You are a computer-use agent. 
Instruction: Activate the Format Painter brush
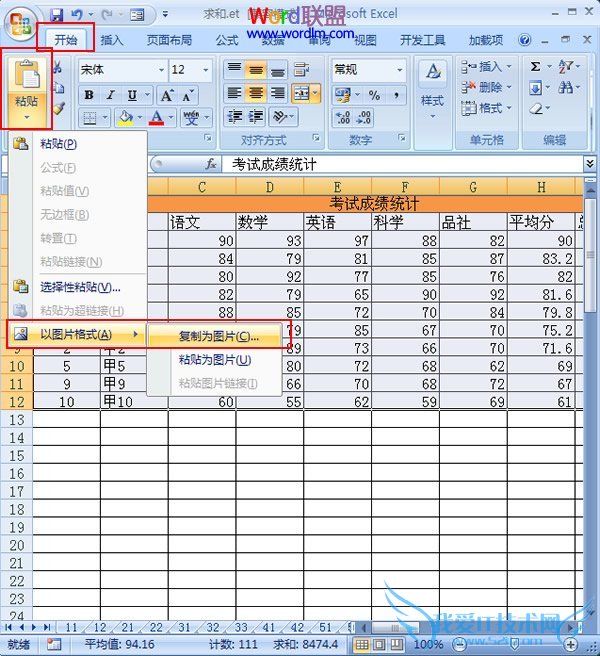pyautogui.click(x=58, y=108)
